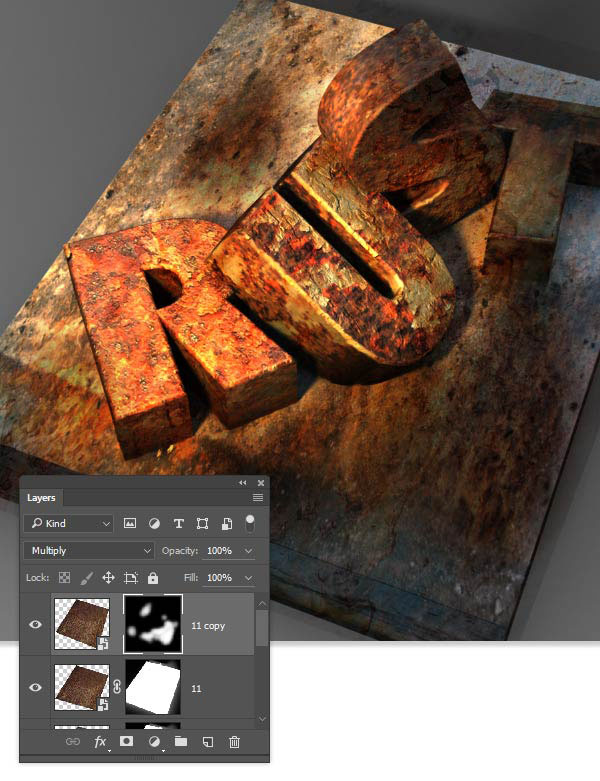Collapse the Layers panel with double arrows
The height and width of the screenshot is (781, 600).
coord(242,483)
